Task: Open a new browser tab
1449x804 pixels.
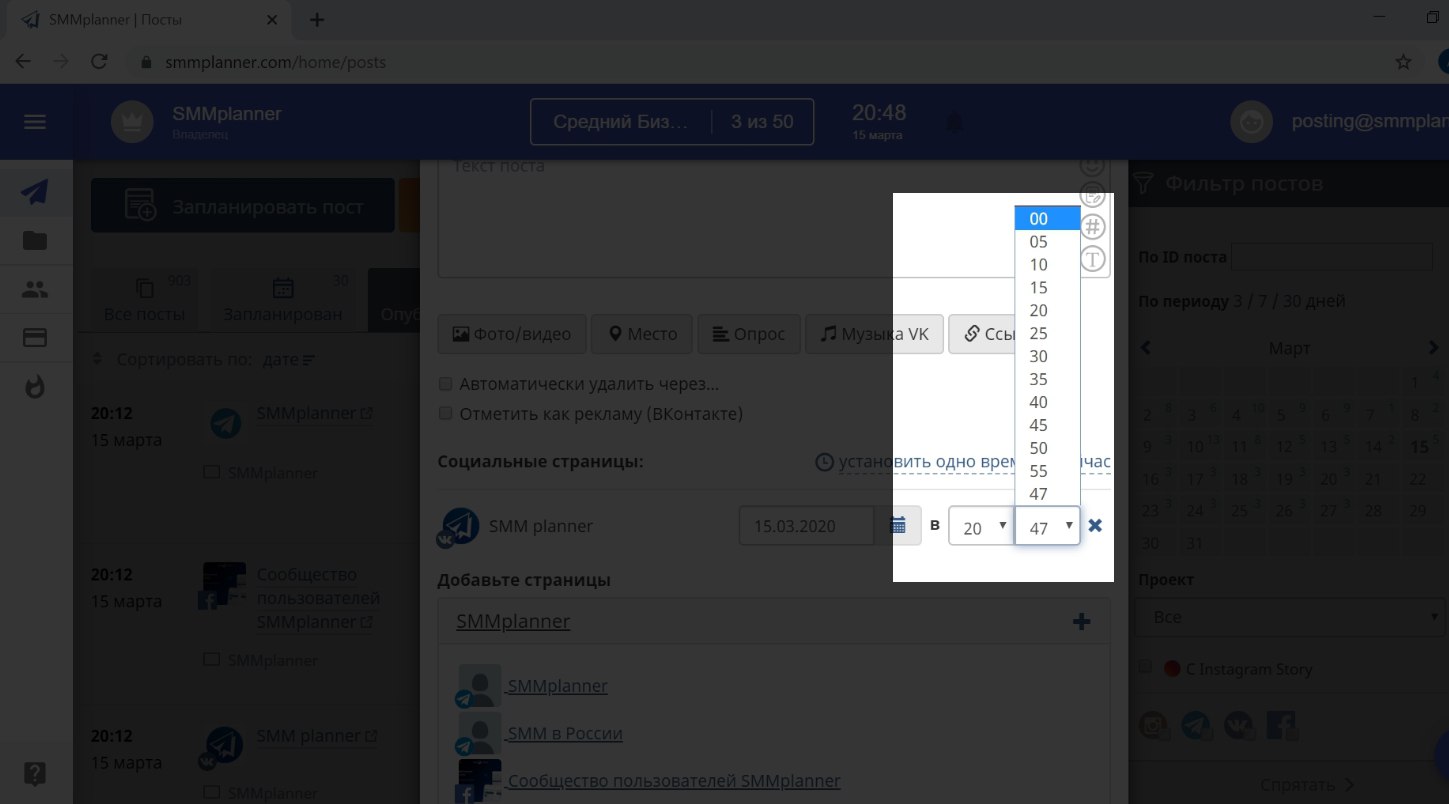Action: pyautogui.click(x=317, y=20)
